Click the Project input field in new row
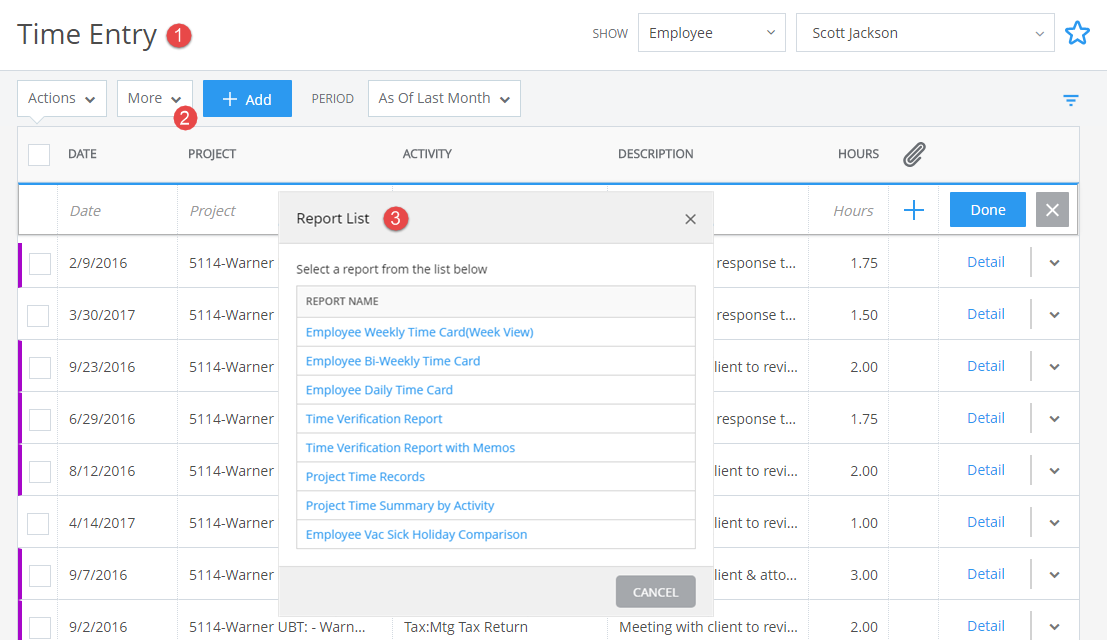1107x640 pixels. coord(229,210)
